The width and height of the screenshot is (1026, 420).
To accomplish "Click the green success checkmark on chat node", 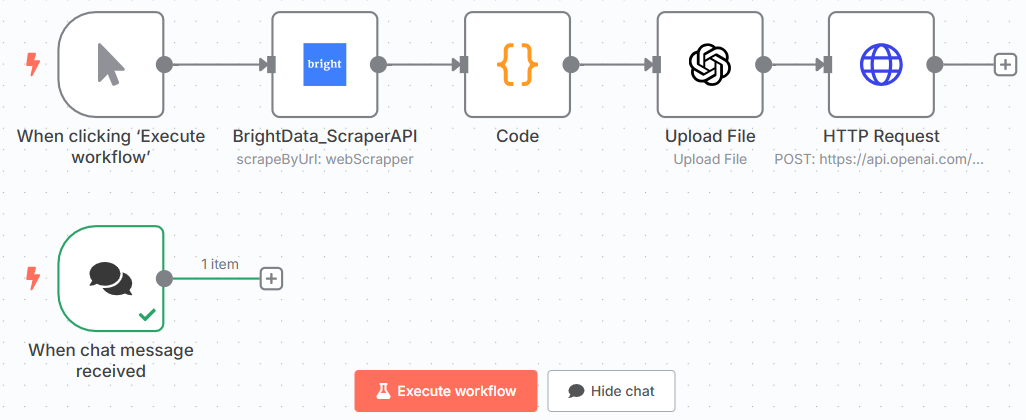I will pyautogui.click(x=147, y=315).
